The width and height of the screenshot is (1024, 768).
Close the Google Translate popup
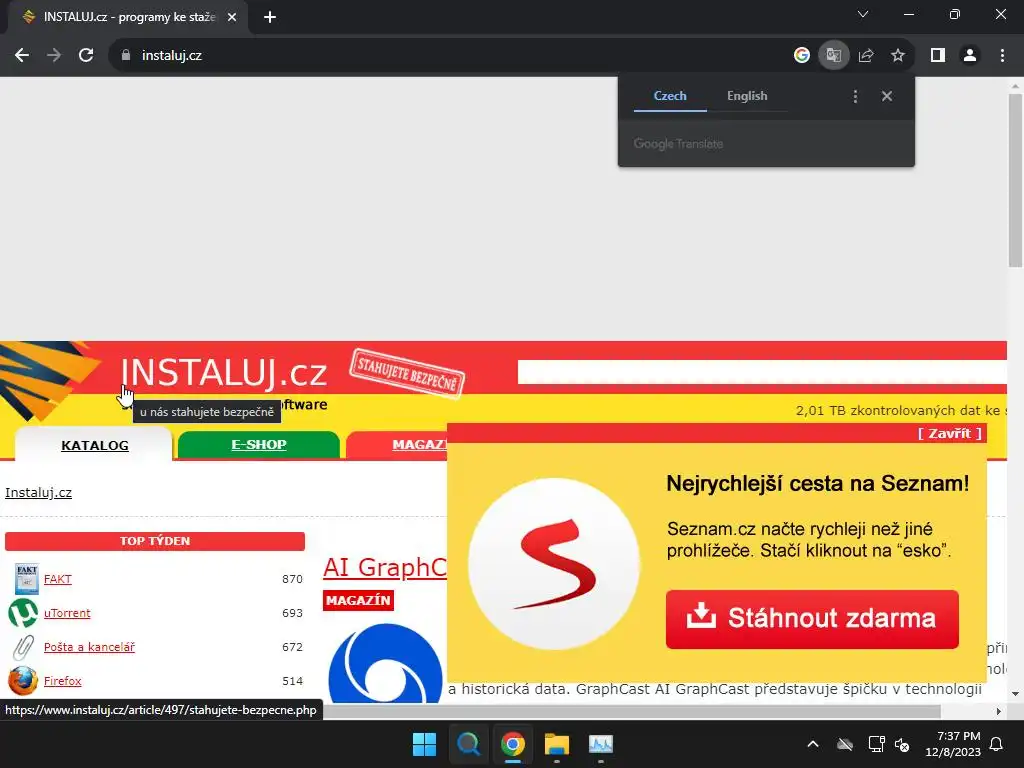tap(886, 97)
